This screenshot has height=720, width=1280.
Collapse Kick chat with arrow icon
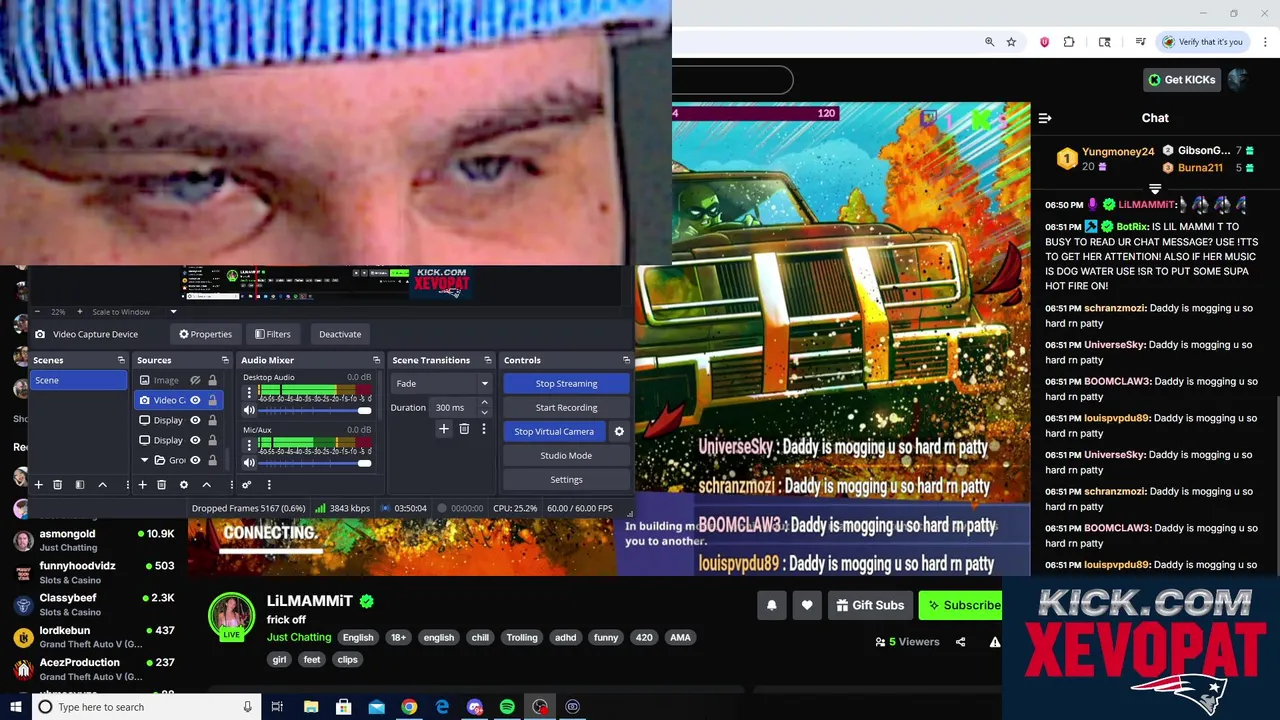(1045, 118)
